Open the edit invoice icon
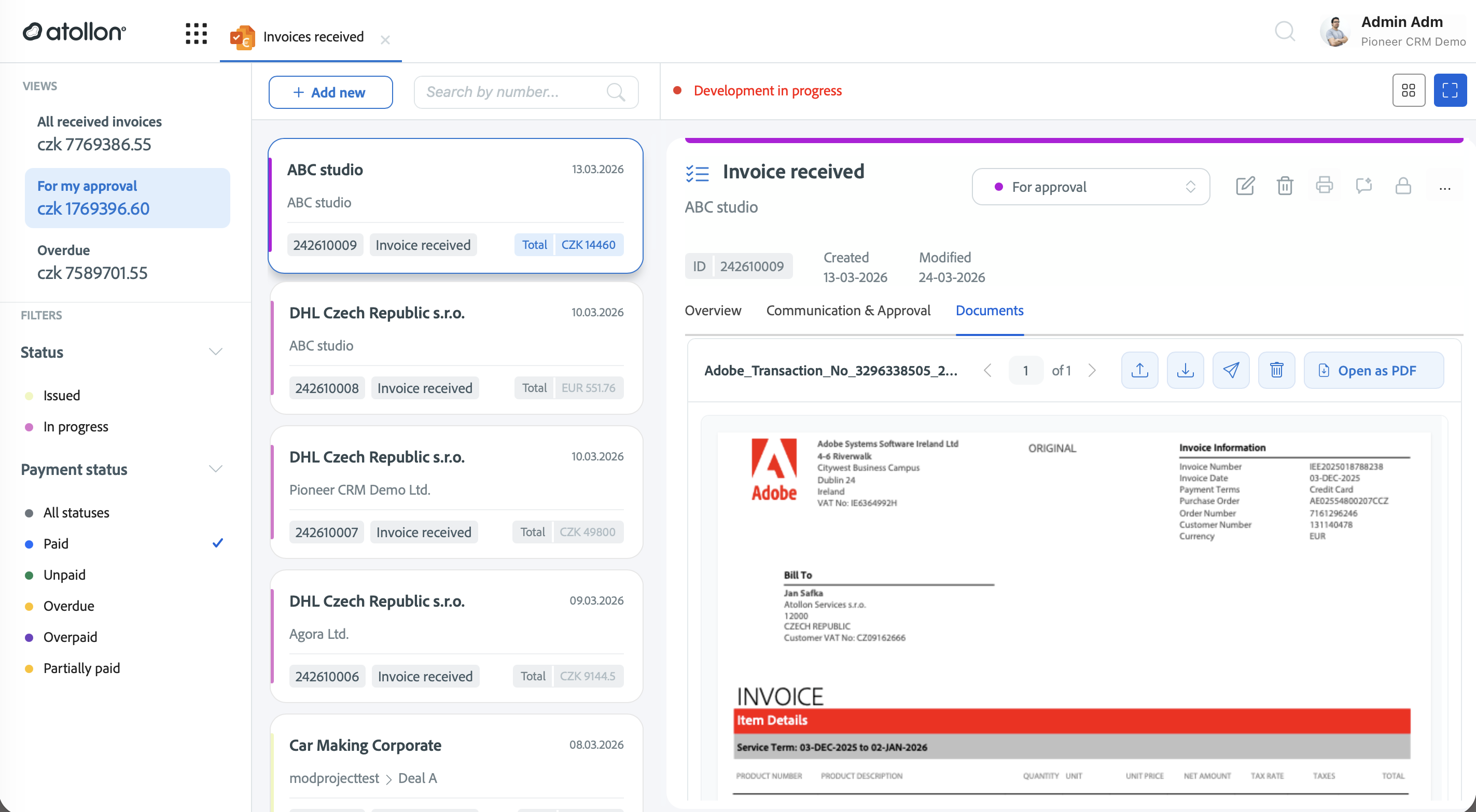Image resolution: width=1476 pixels, height=812 pixels. coord(1245,186)
